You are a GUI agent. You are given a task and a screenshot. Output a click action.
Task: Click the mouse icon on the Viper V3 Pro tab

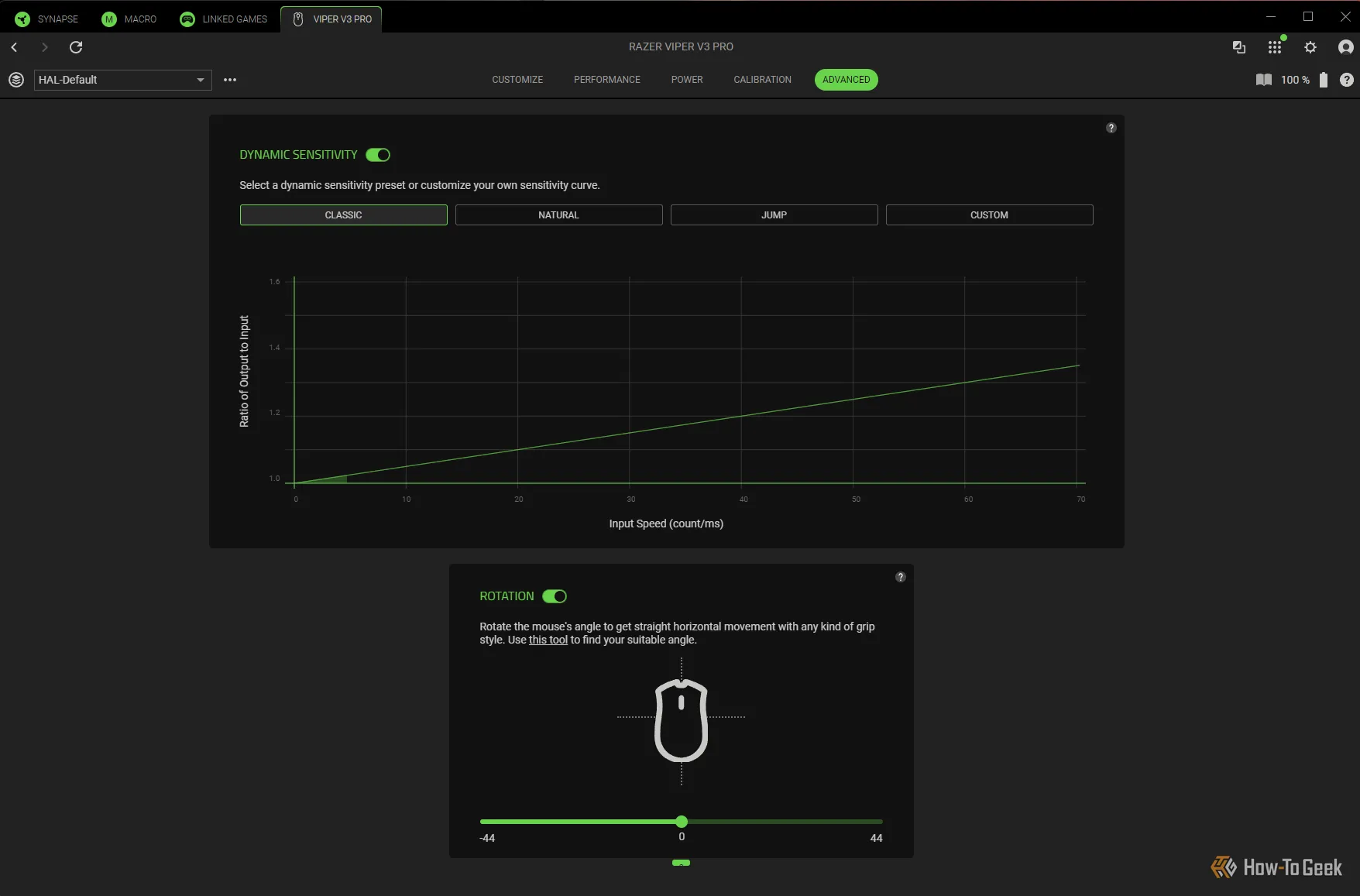298,19
